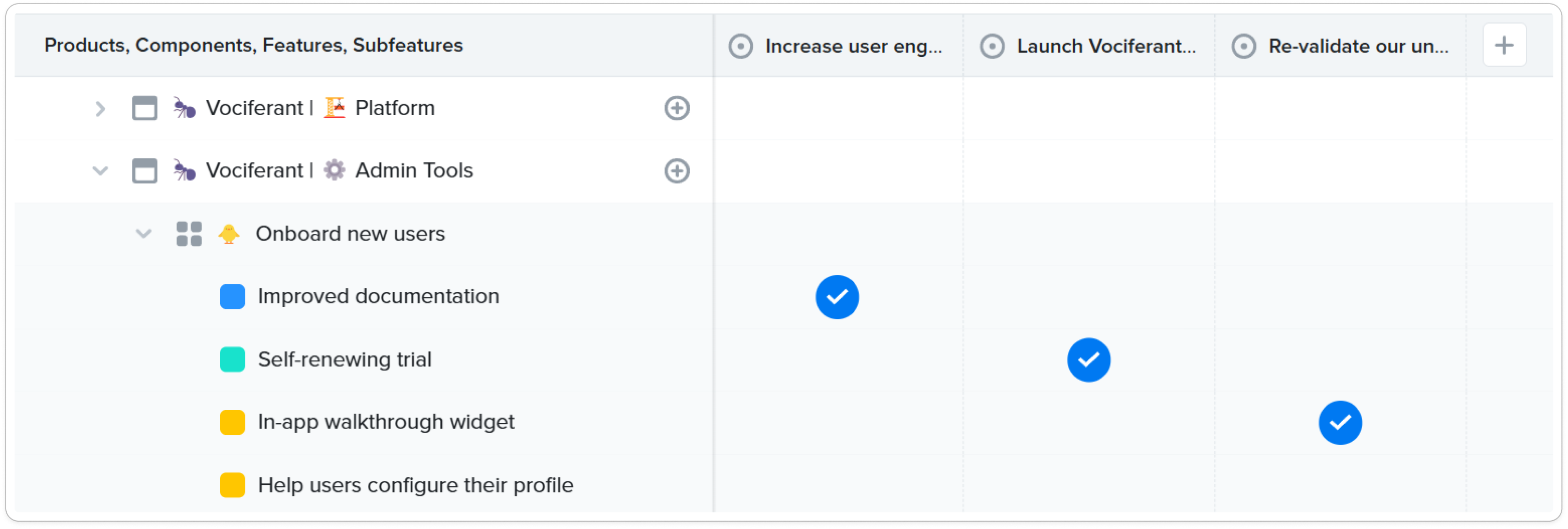Click the component window icon for Admin Tools
The height and width of the screenshot is (529, 1568).
pos(145,171)
